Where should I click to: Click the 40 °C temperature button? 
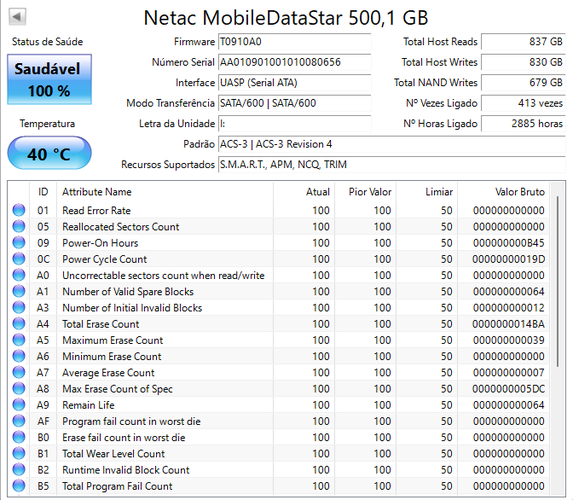tap(49, 153)
